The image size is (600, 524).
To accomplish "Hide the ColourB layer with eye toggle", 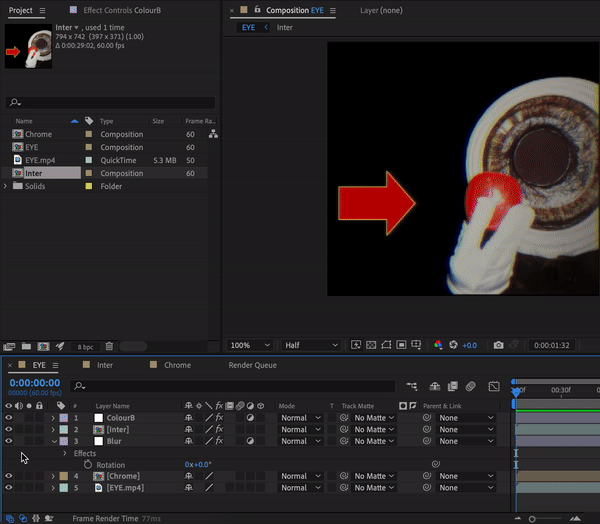I will point(9,418).
